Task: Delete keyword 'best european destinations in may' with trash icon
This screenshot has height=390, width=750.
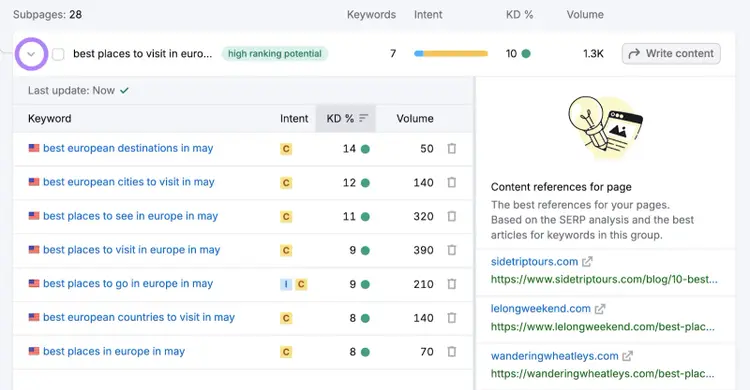Action: tap(452, 148)
